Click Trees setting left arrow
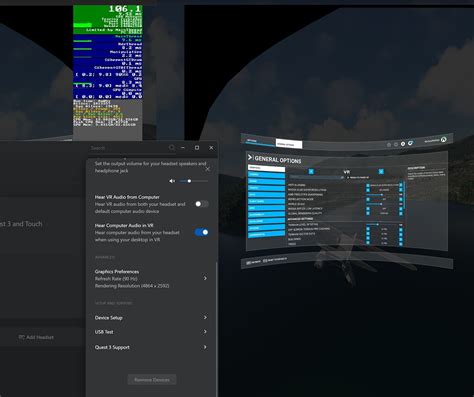This screenshot has height=397, width=474. pyautogui.click(x=368, y=244)
